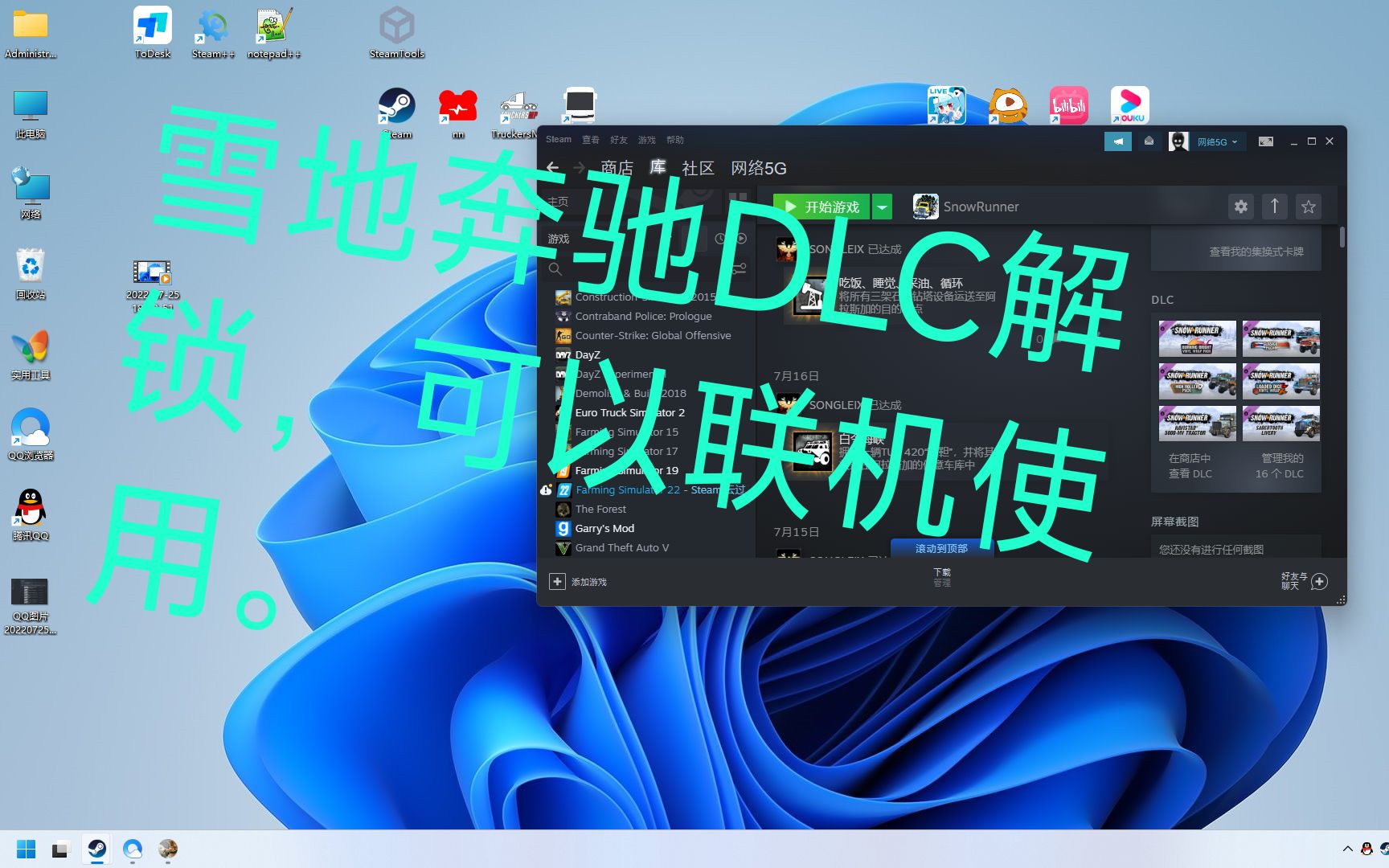The width and height of the screenshot is (1389, 868).
Task: Open the 好友 menu
Action: [x=619, y=140]
